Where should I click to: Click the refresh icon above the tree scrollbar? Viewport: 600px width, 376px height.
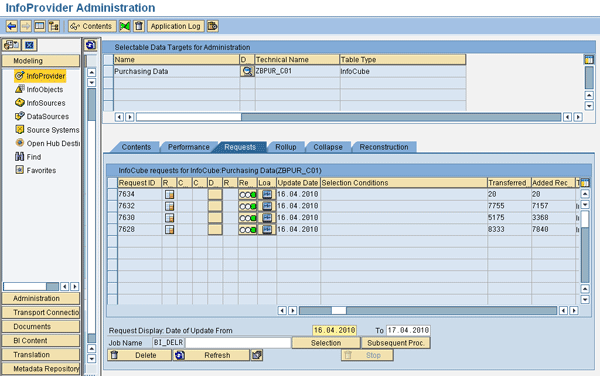(91, 45)
